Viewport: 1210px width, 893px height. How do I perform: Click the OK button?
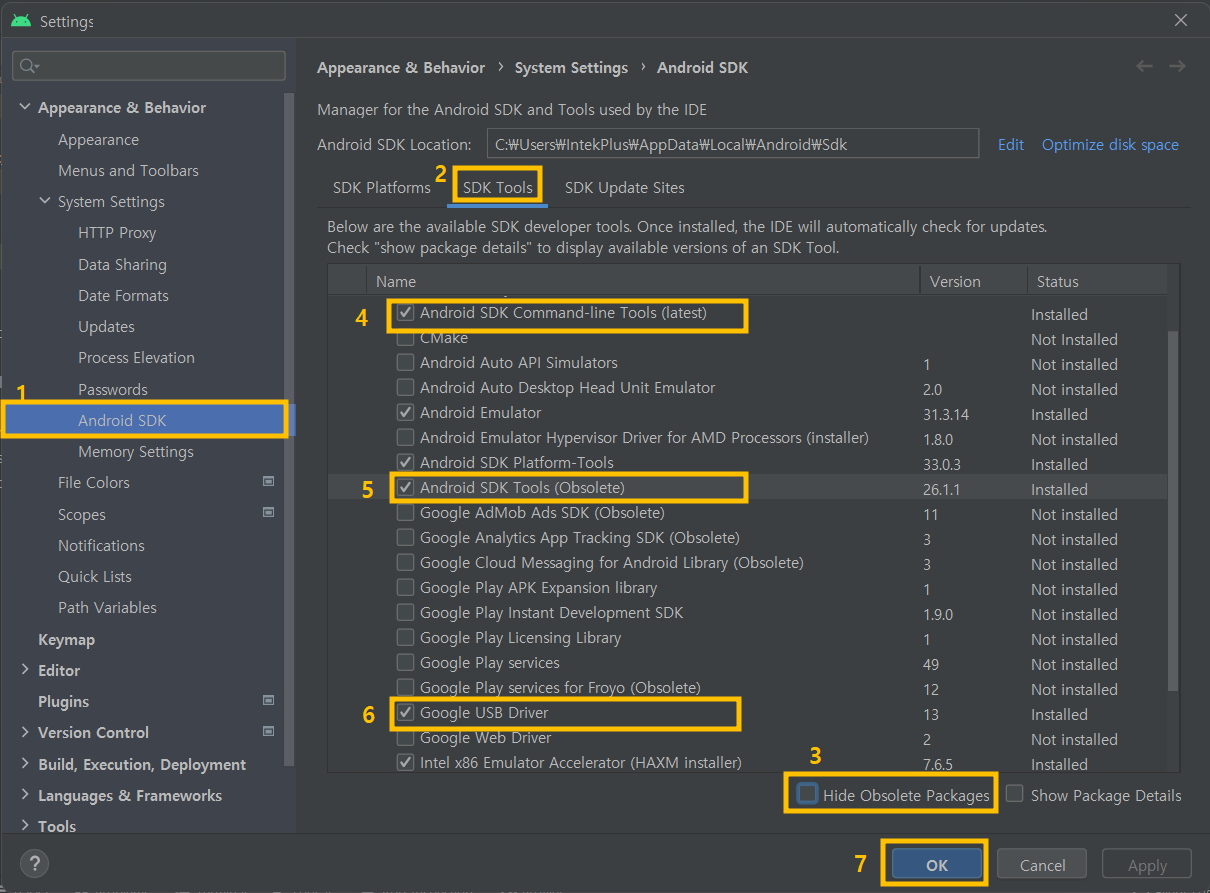pyautogui.click(x=936, y=865)
